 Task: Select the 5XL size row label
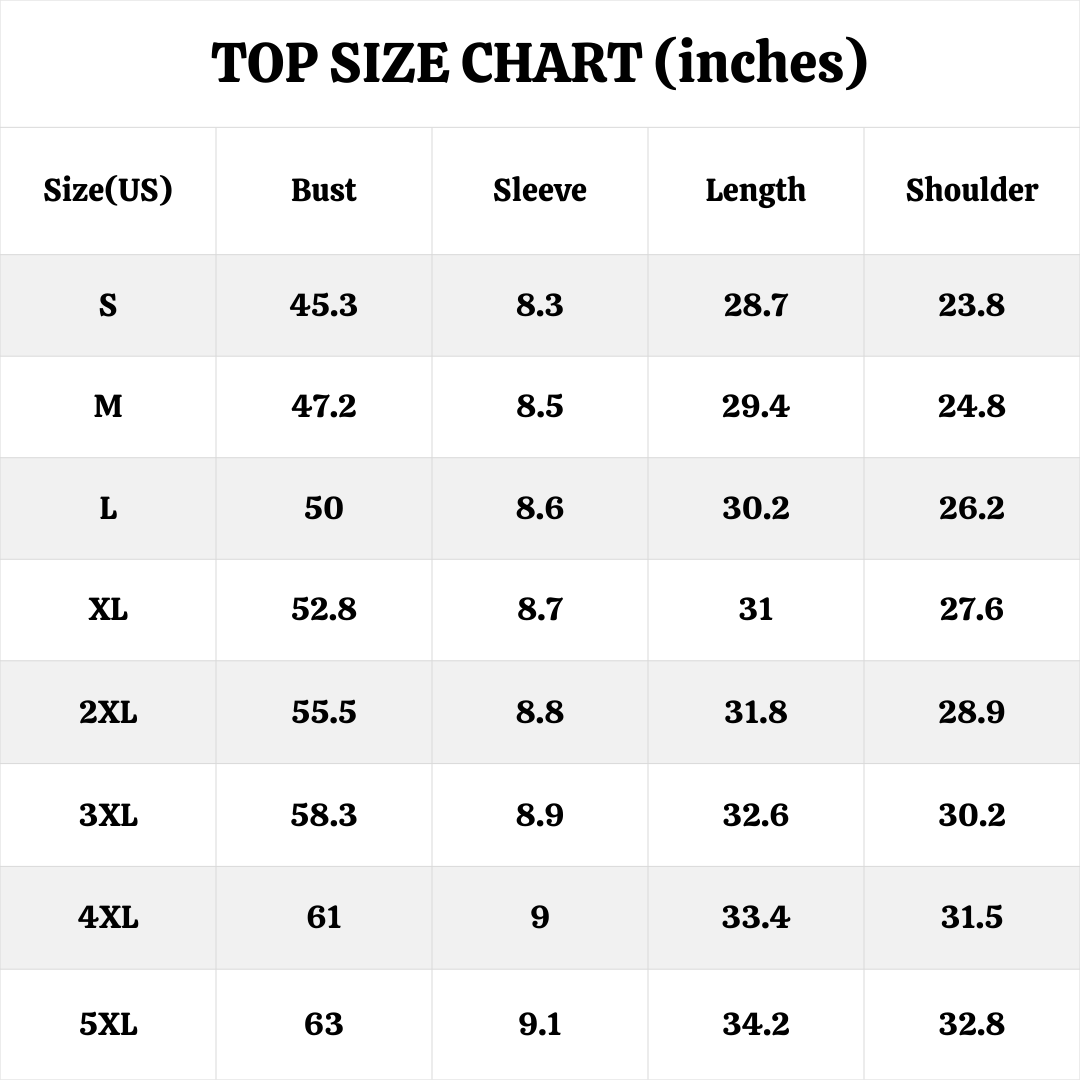click(108, 1024)
